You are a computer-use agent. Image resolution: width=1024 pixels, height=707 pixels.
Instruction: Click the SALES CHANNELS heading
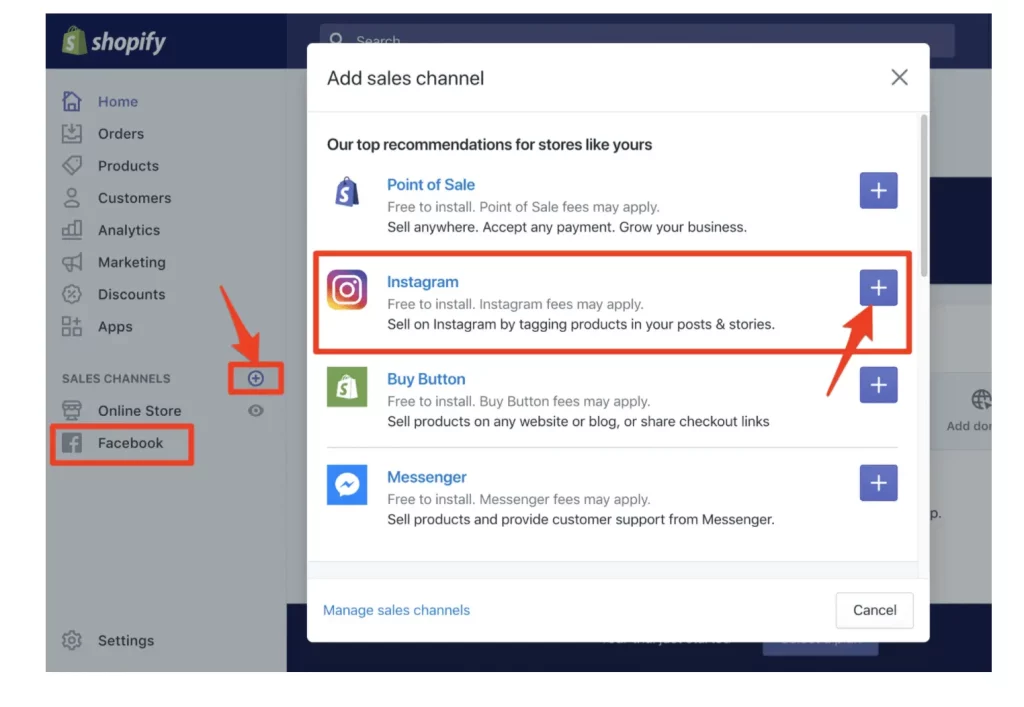pyautogui.click(x=116, y=379)
